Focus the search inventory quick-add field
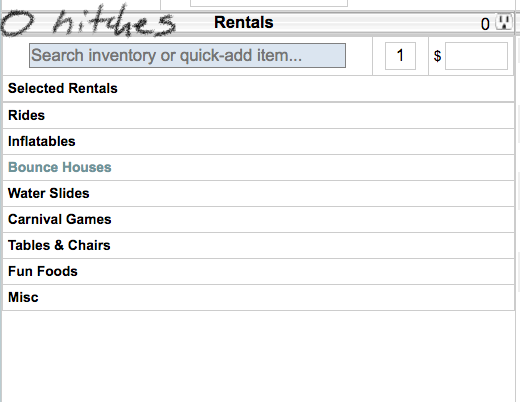This screenshot has width=520, height=402. (x=187, y=55)
